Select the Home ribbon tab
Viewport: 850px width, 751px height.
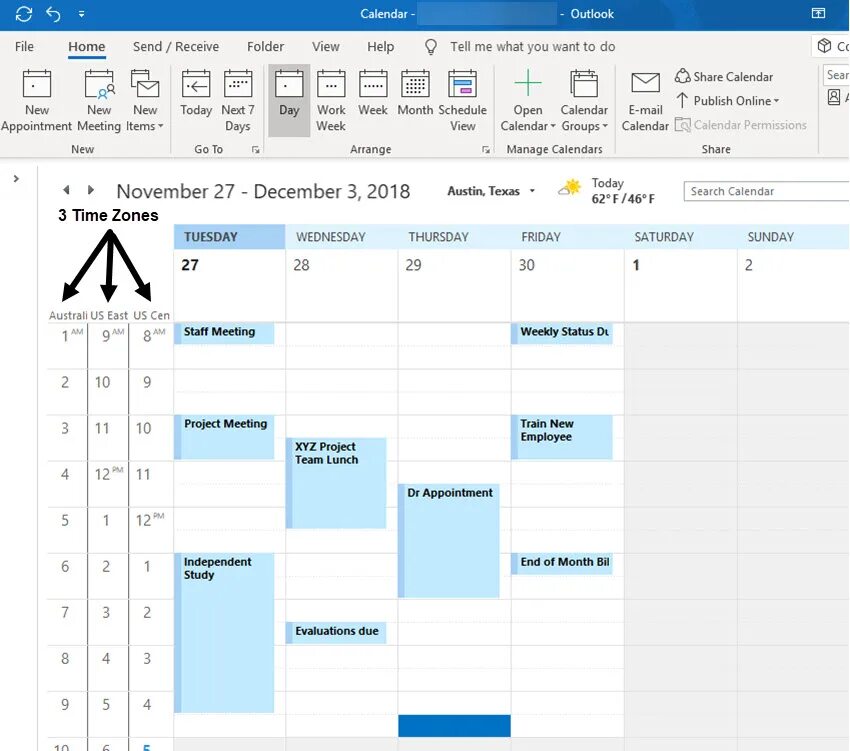[87, 47]
